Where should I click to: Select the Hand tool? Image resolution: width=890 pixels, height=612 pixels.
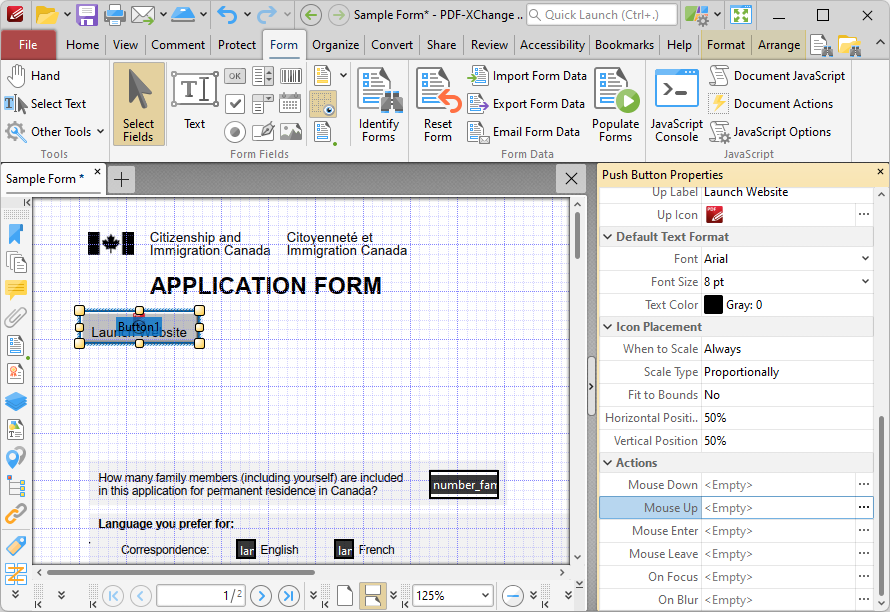pos(34,76)
